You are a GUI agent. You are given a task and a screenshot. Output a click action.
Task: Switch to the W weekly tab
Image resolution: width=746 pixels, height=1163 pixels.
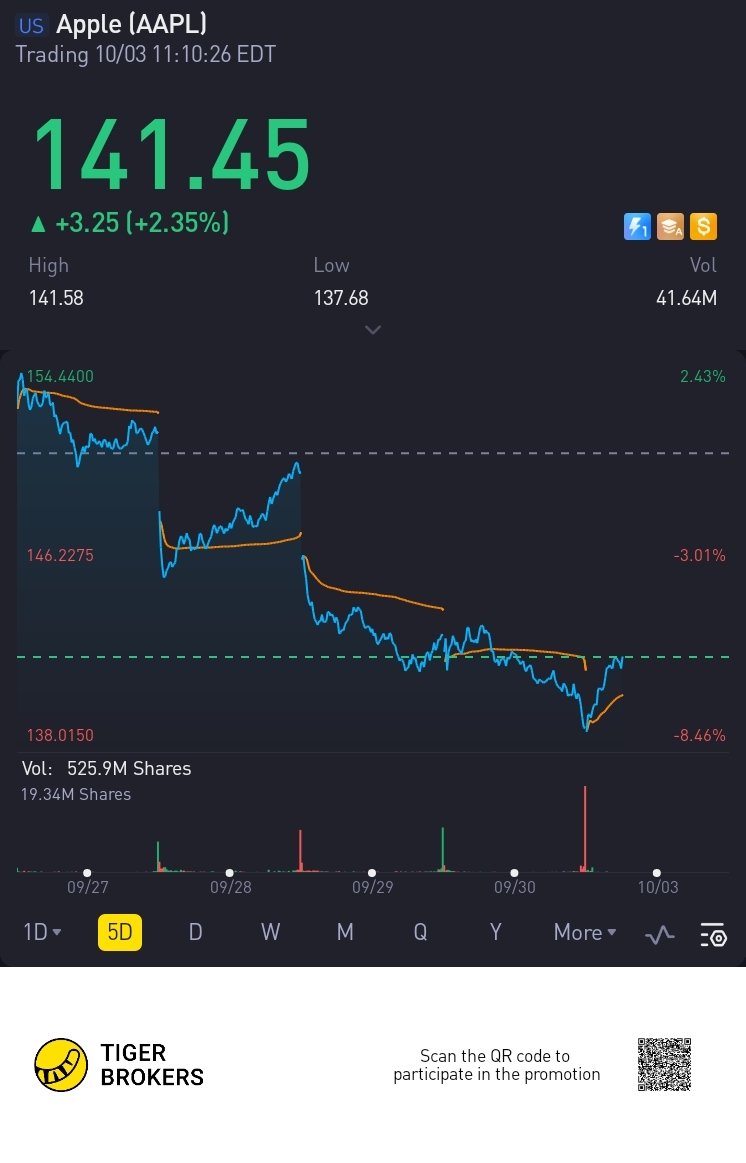(x=270, y=932)
